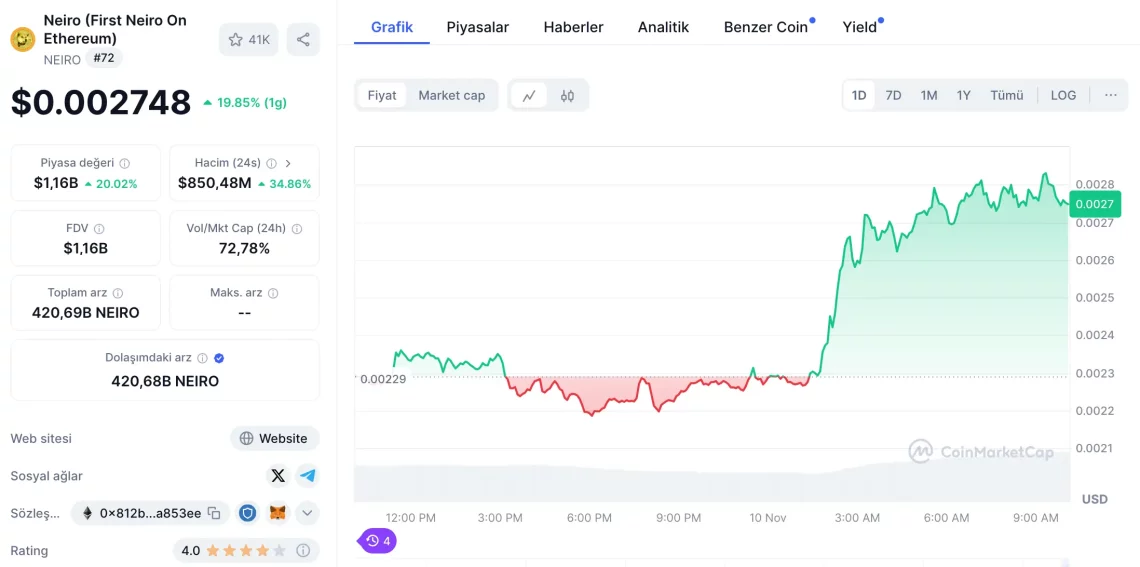Click the $850,48M volume value
Screen dimensions: 1140x567
(214, 183)
